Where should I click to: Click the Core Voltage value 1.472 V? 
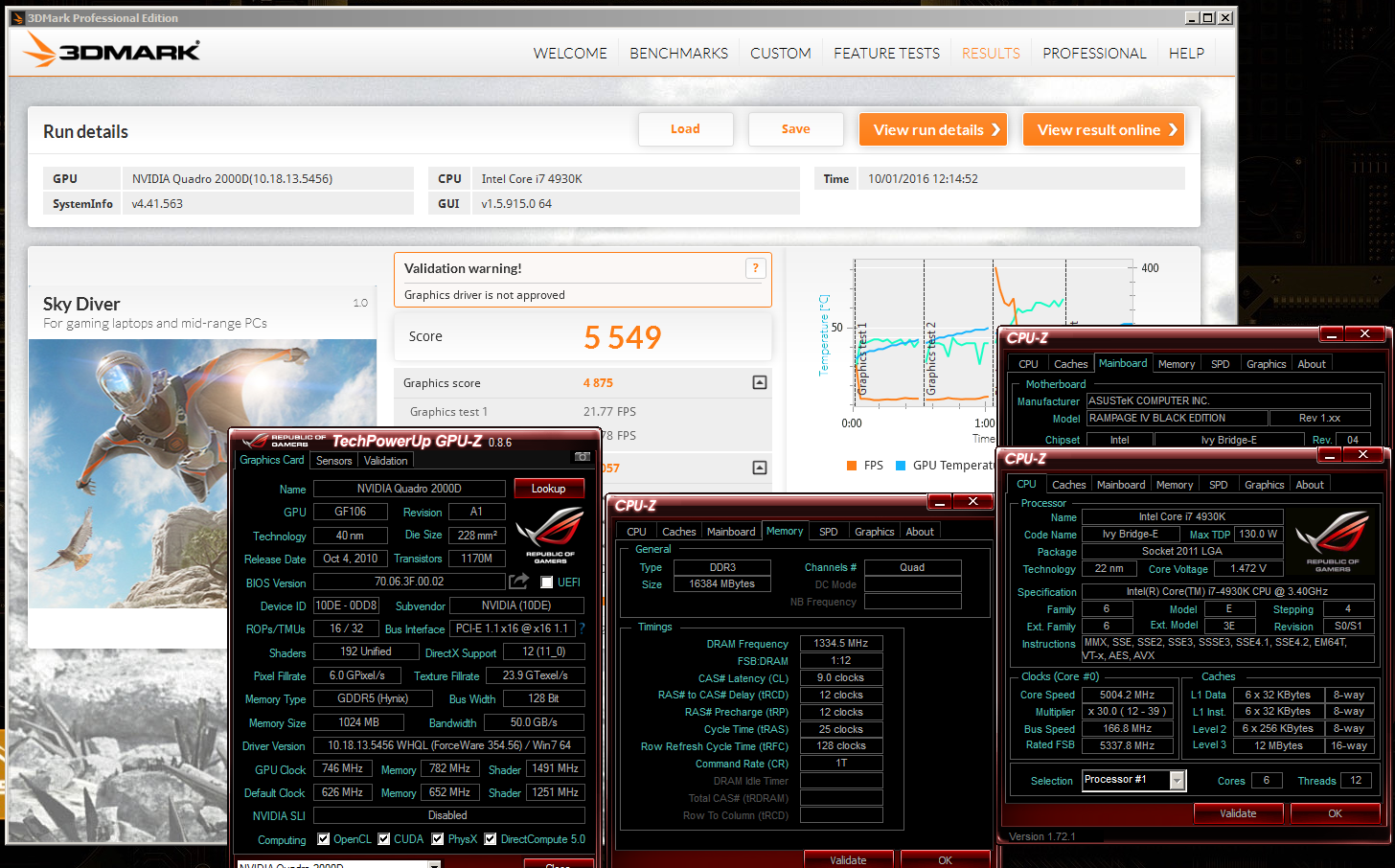point(1247,568)
